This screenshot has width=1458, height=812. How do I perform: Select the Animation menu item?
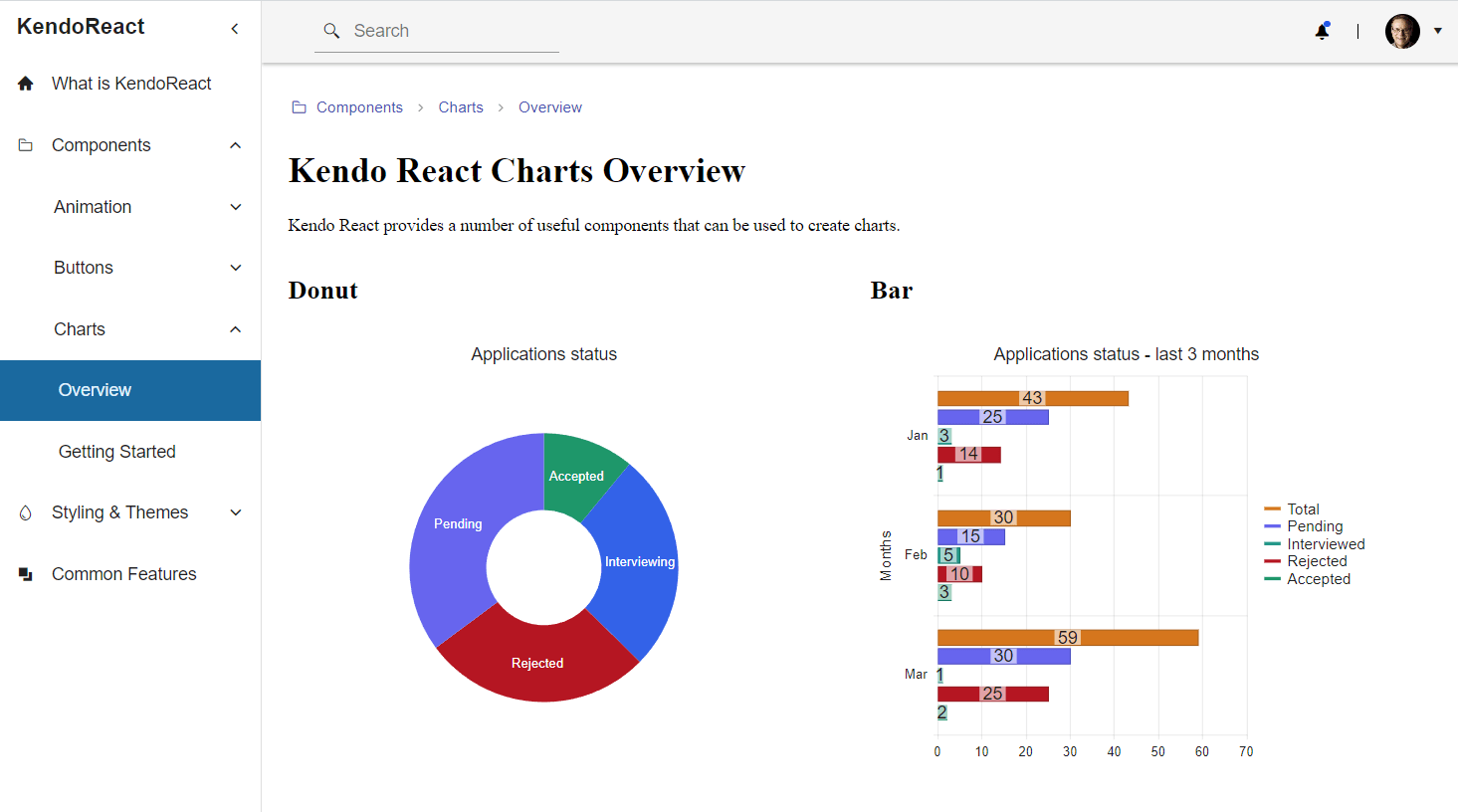pyautogui.click(x=130, y=207)
